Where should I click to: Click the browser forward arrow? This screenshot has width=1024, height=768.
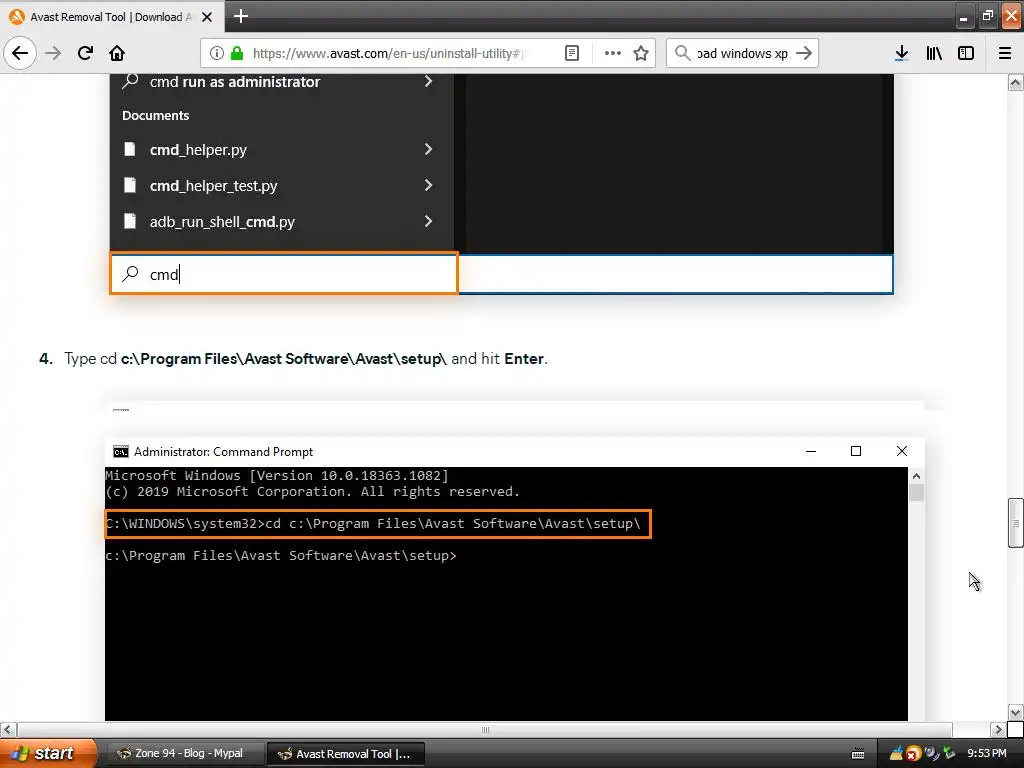pyautogui.click(x=54, y=53)
